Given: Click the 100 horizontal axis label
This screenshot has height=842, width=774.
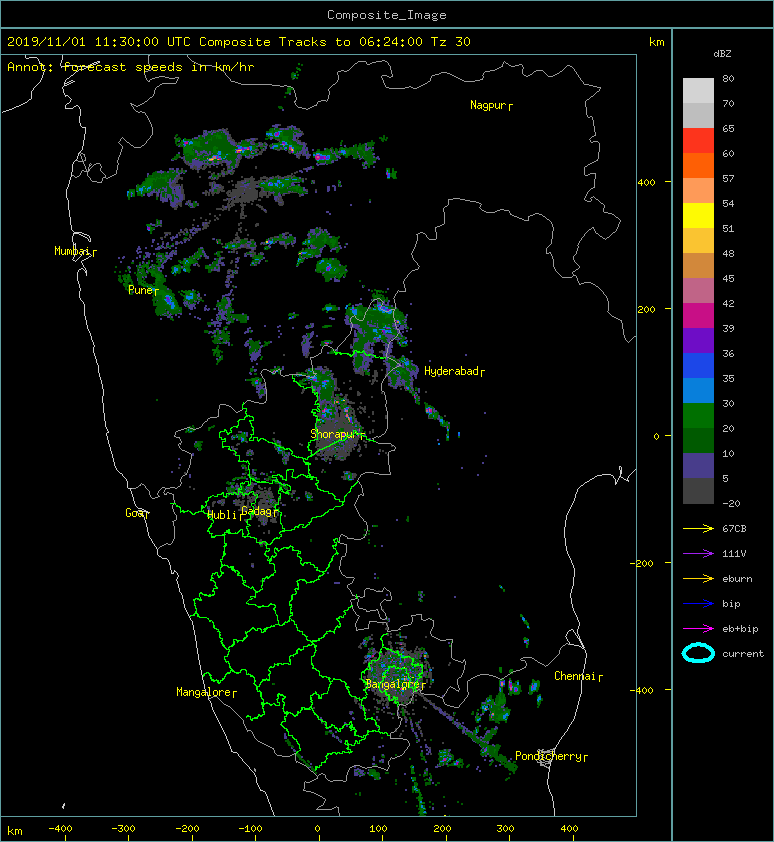Looking at the screenshot, I should coord(379,829).
